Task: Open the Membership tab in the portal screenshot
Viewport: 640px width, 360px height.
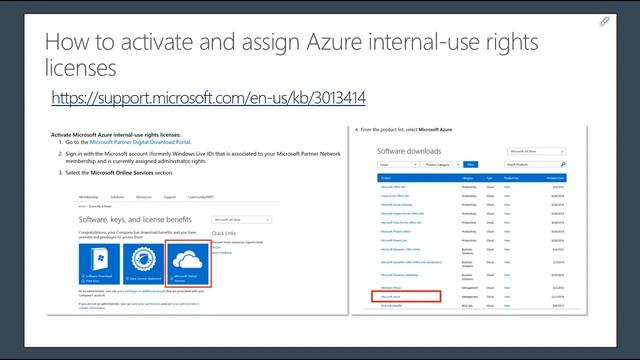Action: pyautogui.click(x=88, y=197)
